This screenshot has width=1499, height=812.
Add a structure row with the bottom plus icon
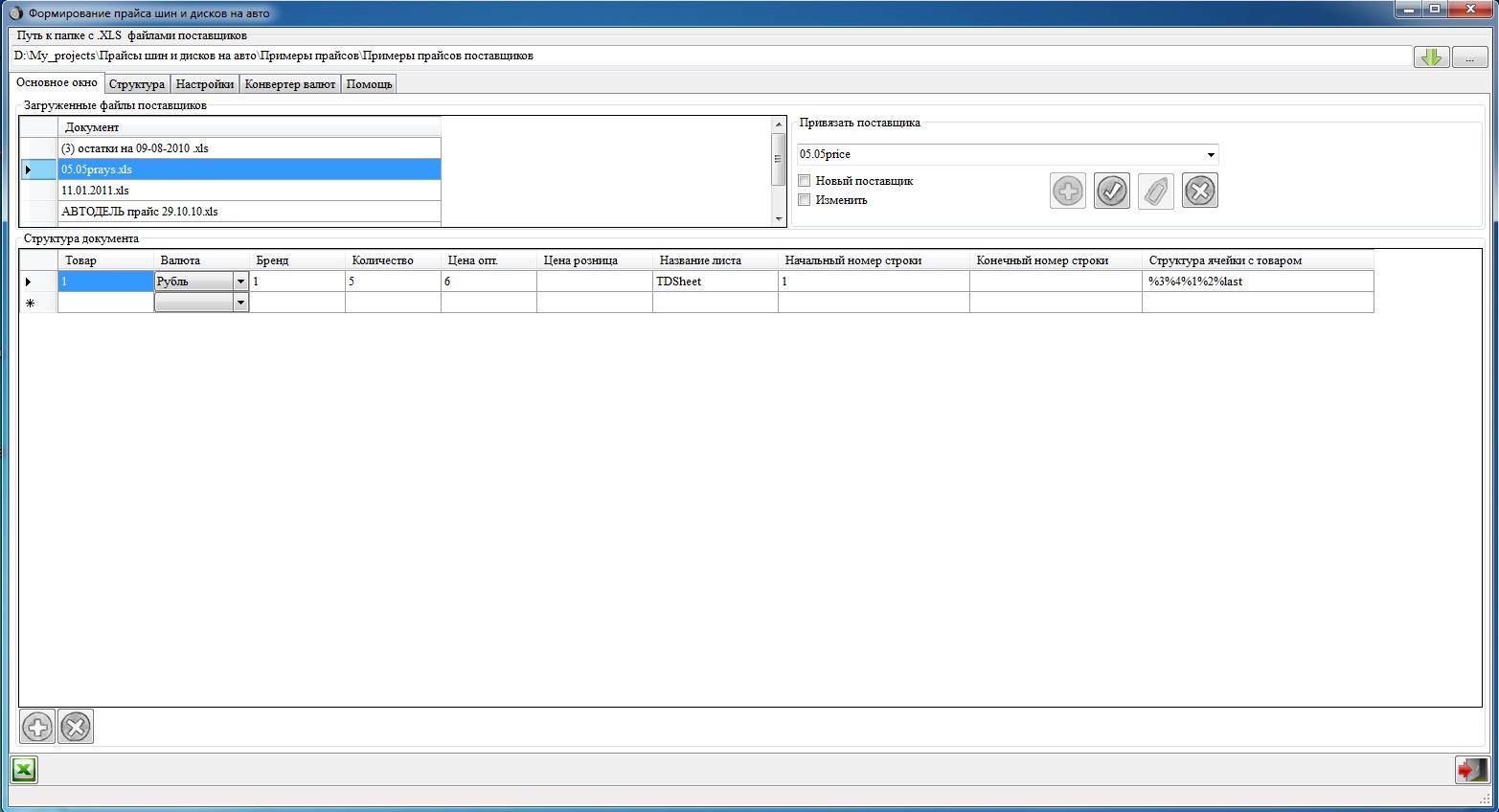point(37,727)
